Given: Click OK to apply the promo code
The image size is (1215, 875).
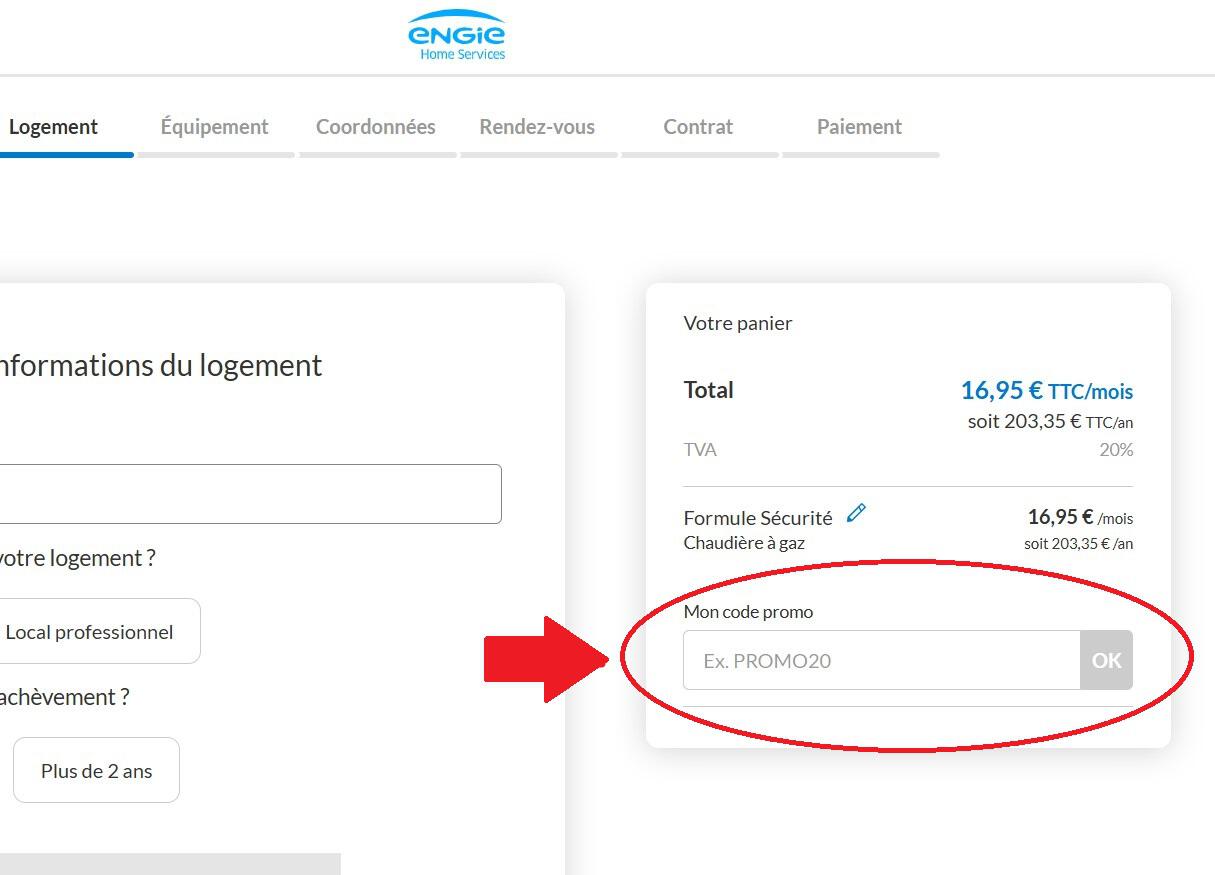Looking at the screenshot, I should (1106, 660).
